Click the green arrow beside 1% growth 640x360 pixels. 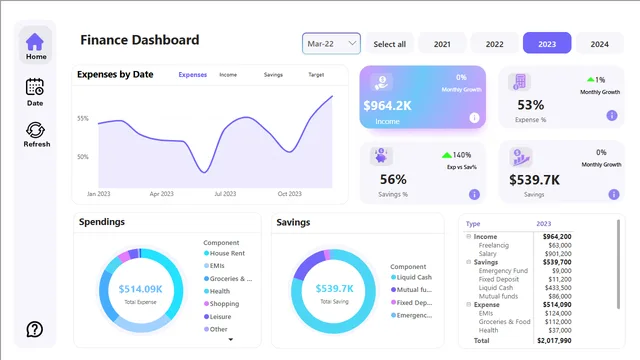tap(590, 79)
